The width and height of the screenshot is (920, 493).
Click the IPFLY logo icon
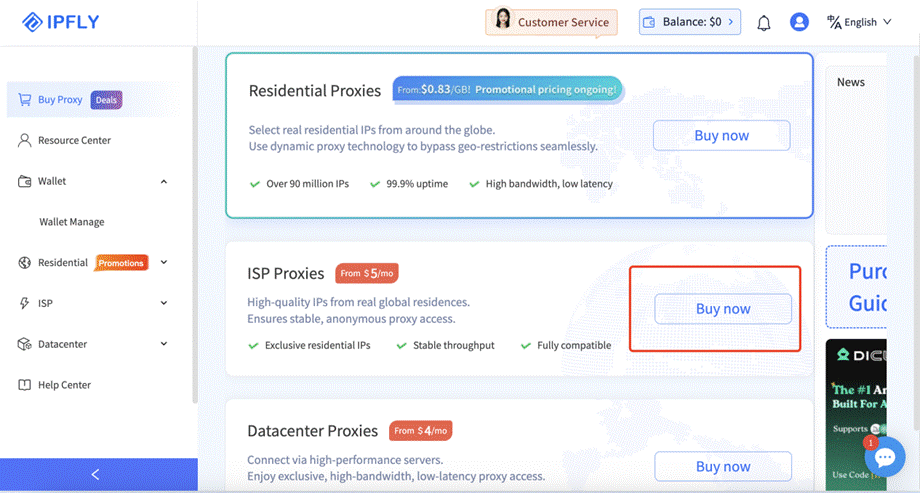[32, 22]
